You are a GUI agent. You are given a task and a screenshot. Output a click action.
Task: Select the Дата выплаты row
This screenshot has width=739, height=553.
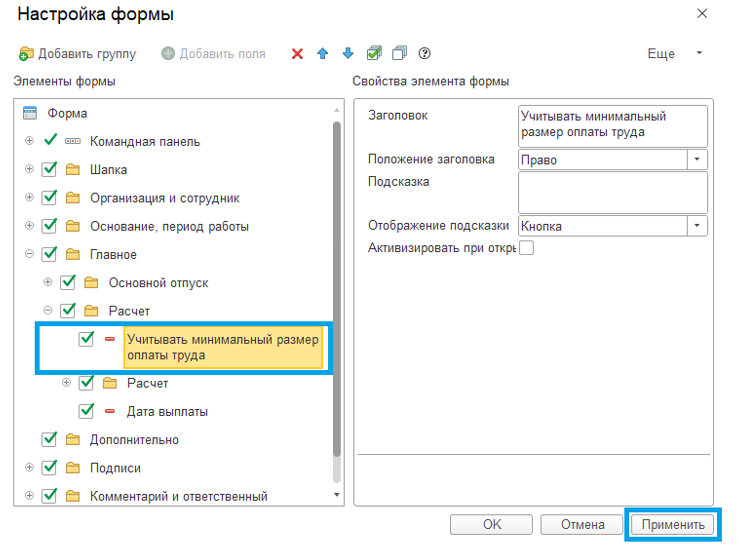(167, 412)
